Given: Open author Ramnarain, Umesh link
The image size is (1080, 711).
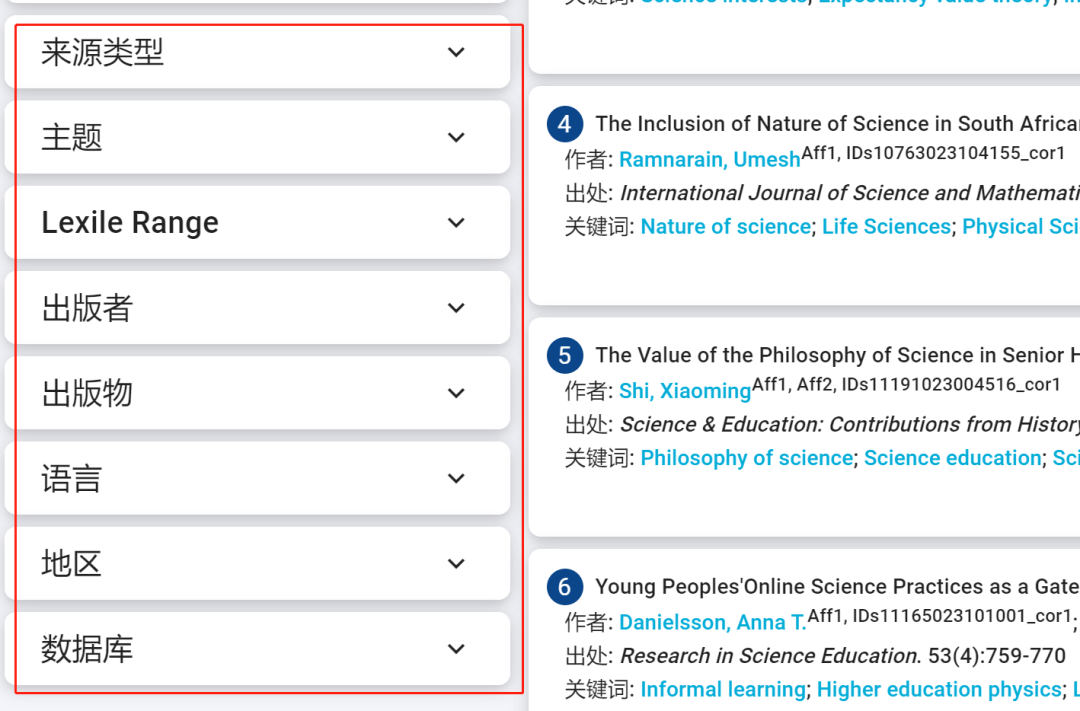Looking at the screenshot, I should (709, 160).
